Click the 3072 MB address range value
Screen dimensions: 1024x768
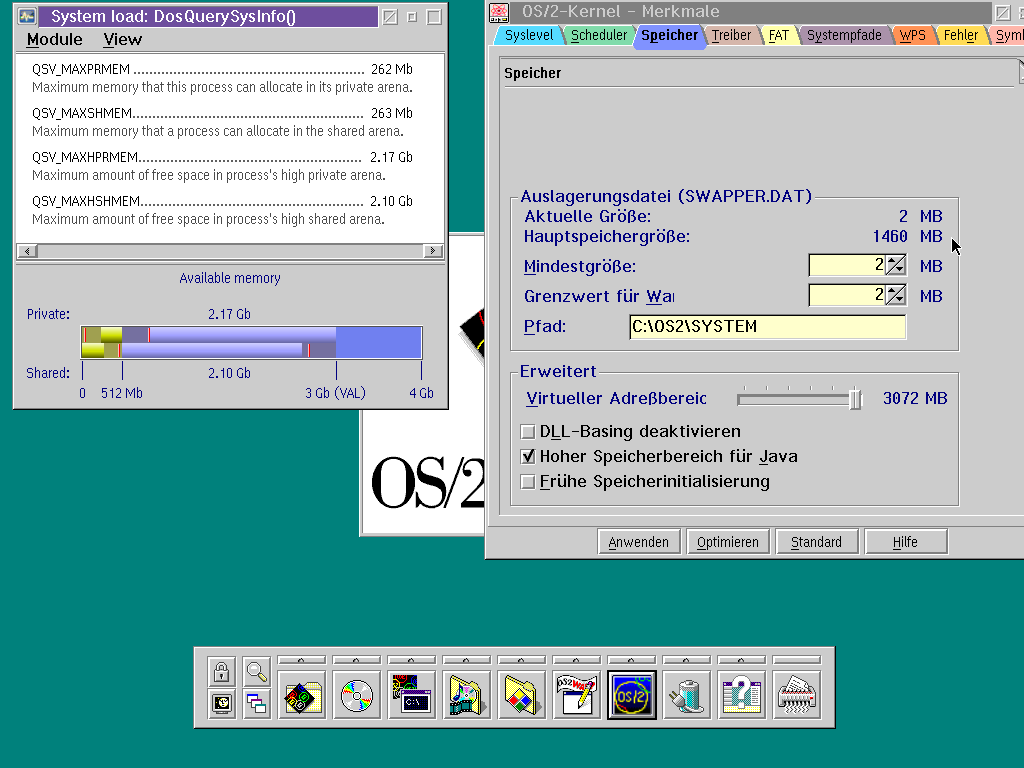pos(915,398)
